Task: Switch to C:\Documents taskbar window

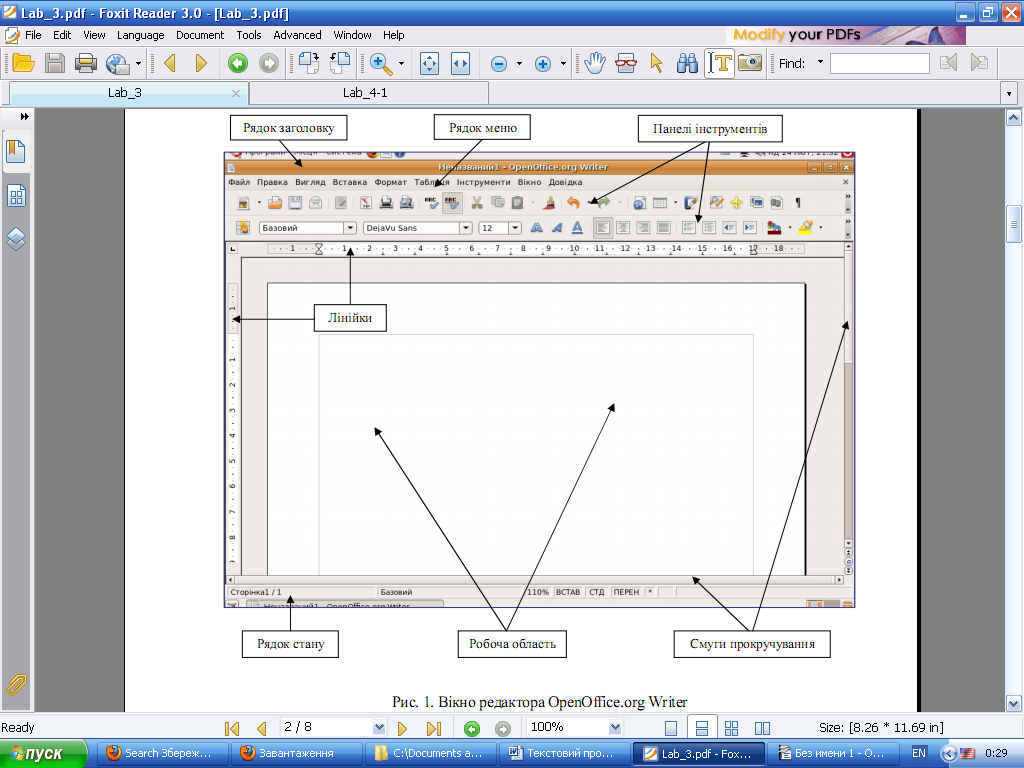Action: 430,754
